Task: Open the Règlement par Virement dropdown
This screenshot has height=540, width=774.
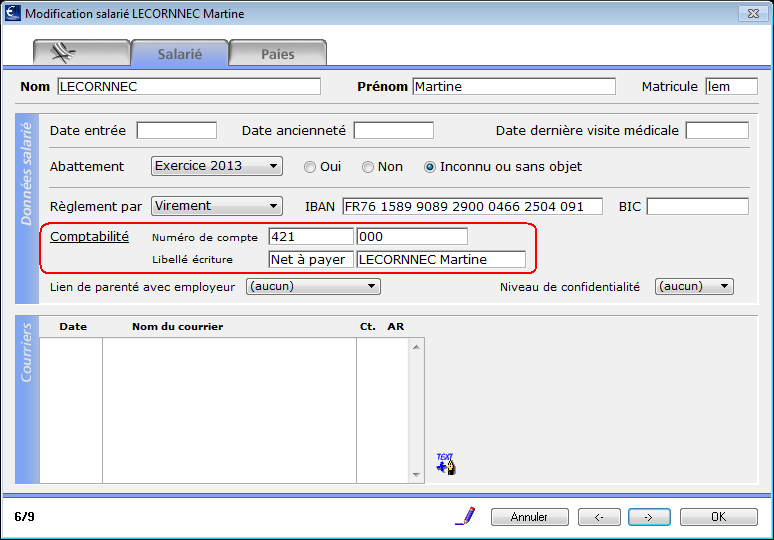Action: [x=217, y=206]
